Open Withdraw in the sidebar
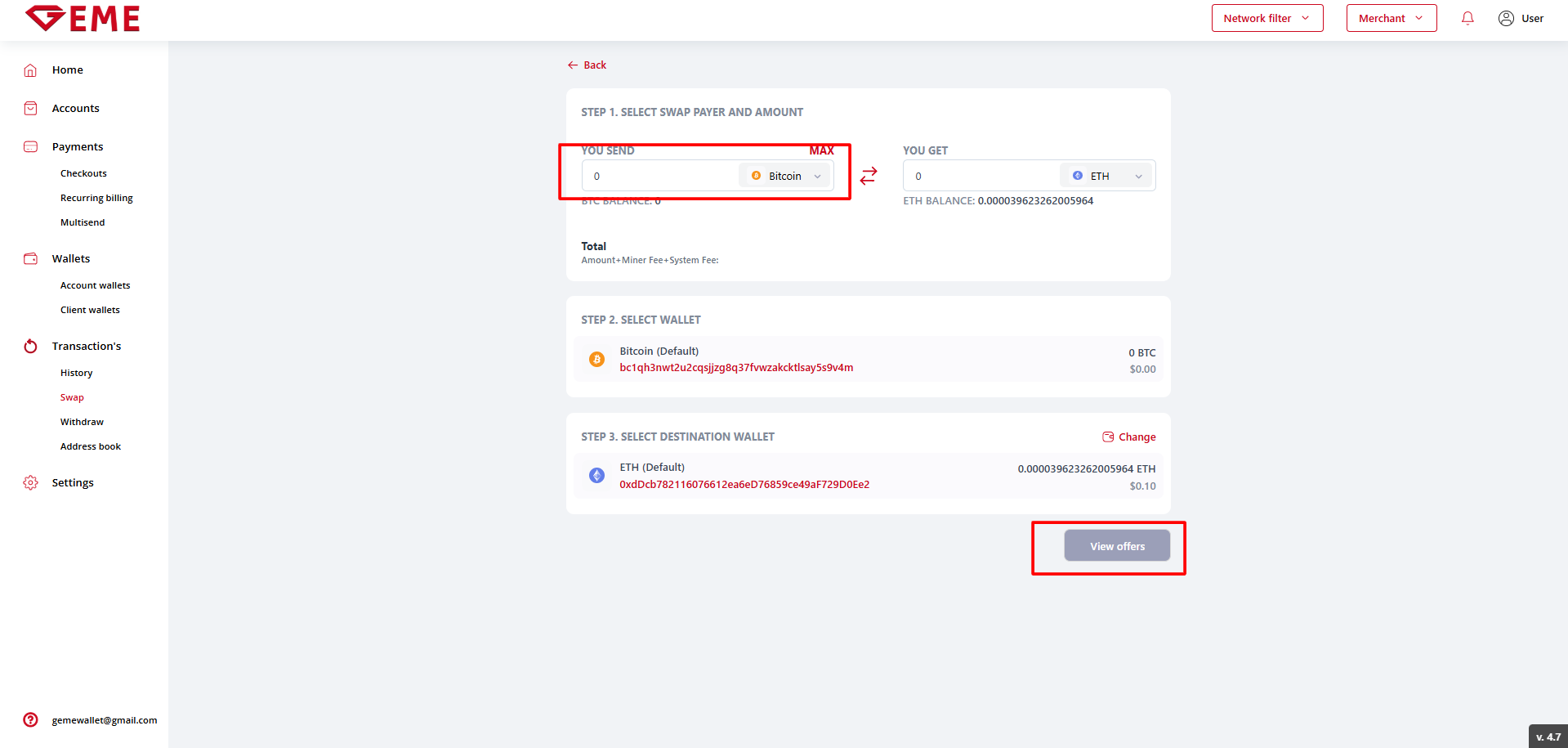This screenshot has height=748, width=1568. tap(82, 422)
